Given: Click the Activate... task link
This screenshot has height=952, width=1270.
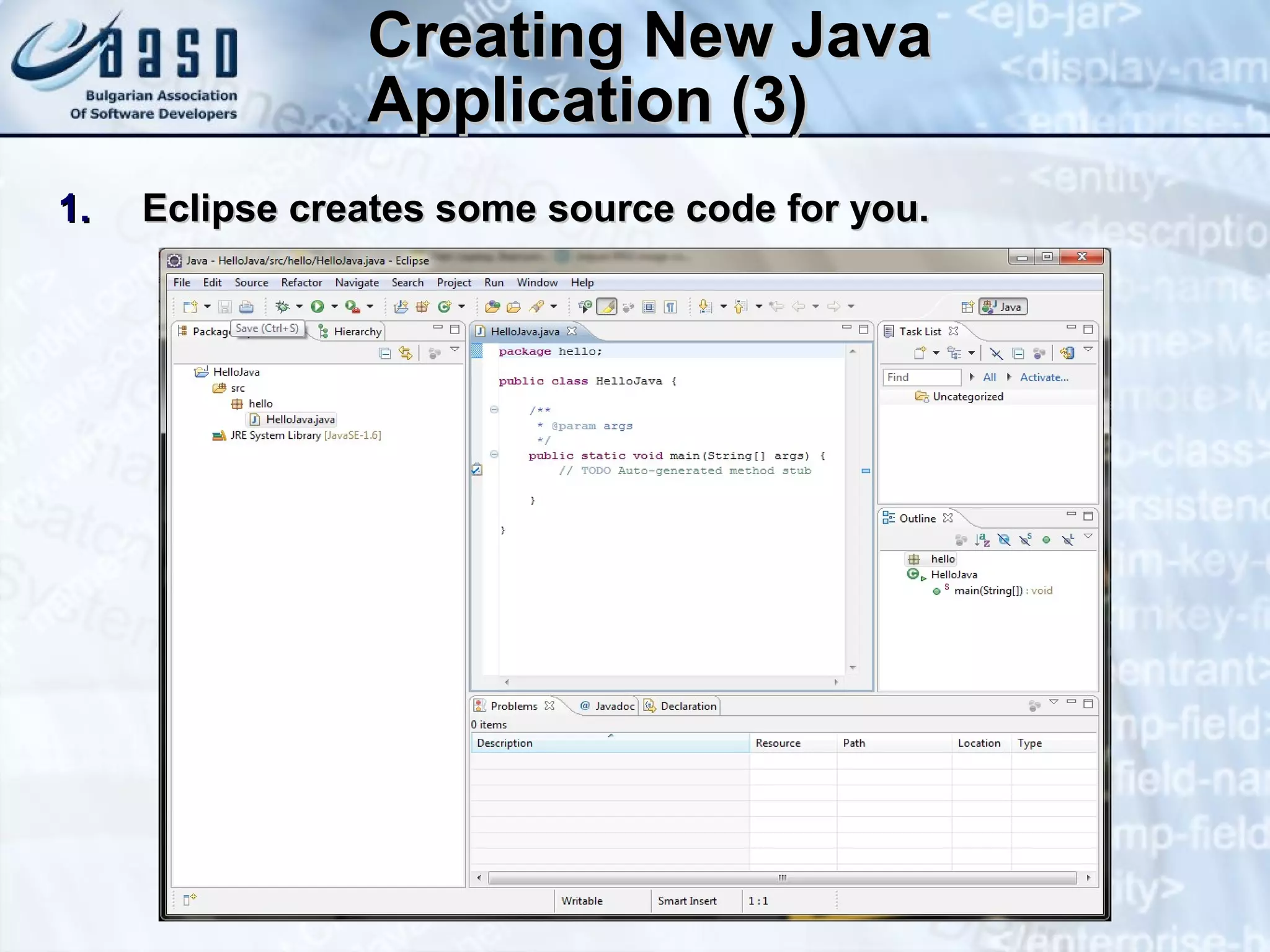Looking at the screenshot, I should coord(1044,377).
